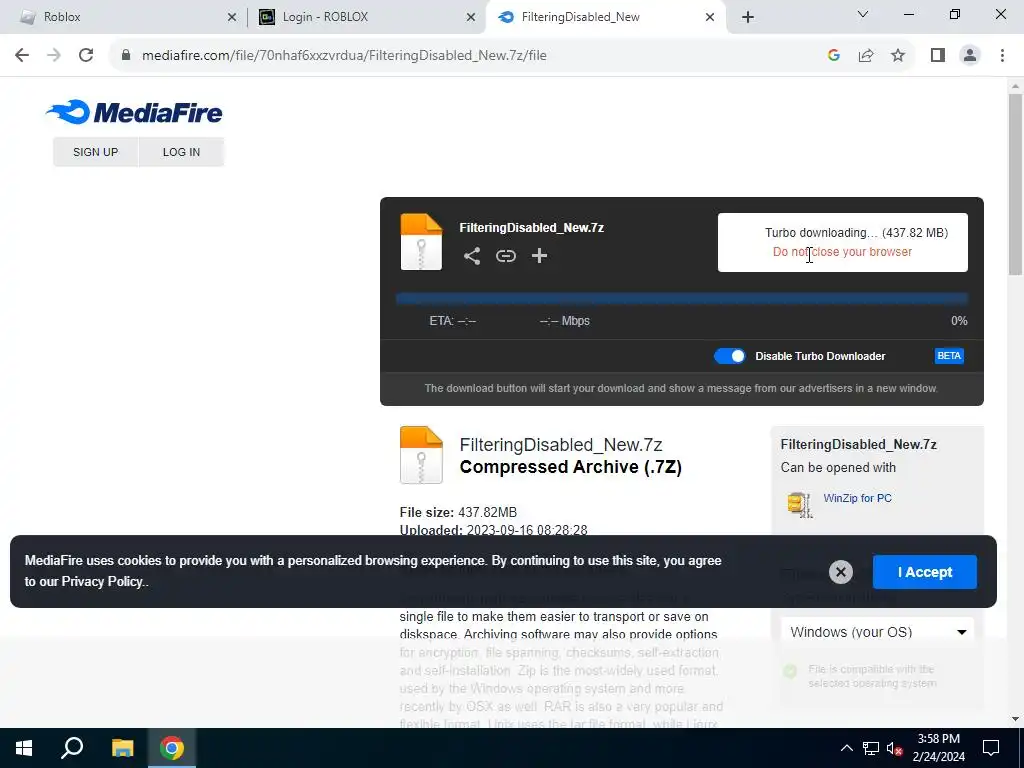Click the MediaFire logo
This screenshot has width=1024, height=768.
tap(134, 112)
